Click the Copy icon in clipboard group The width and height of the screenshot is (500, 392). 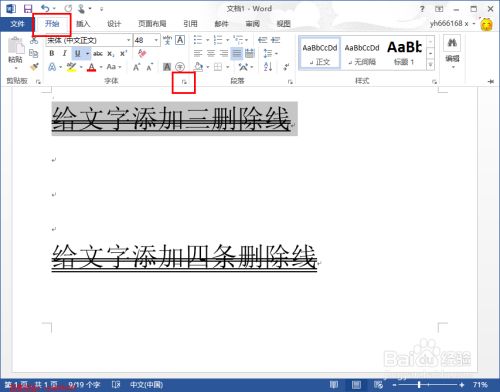tap(34, 53)
